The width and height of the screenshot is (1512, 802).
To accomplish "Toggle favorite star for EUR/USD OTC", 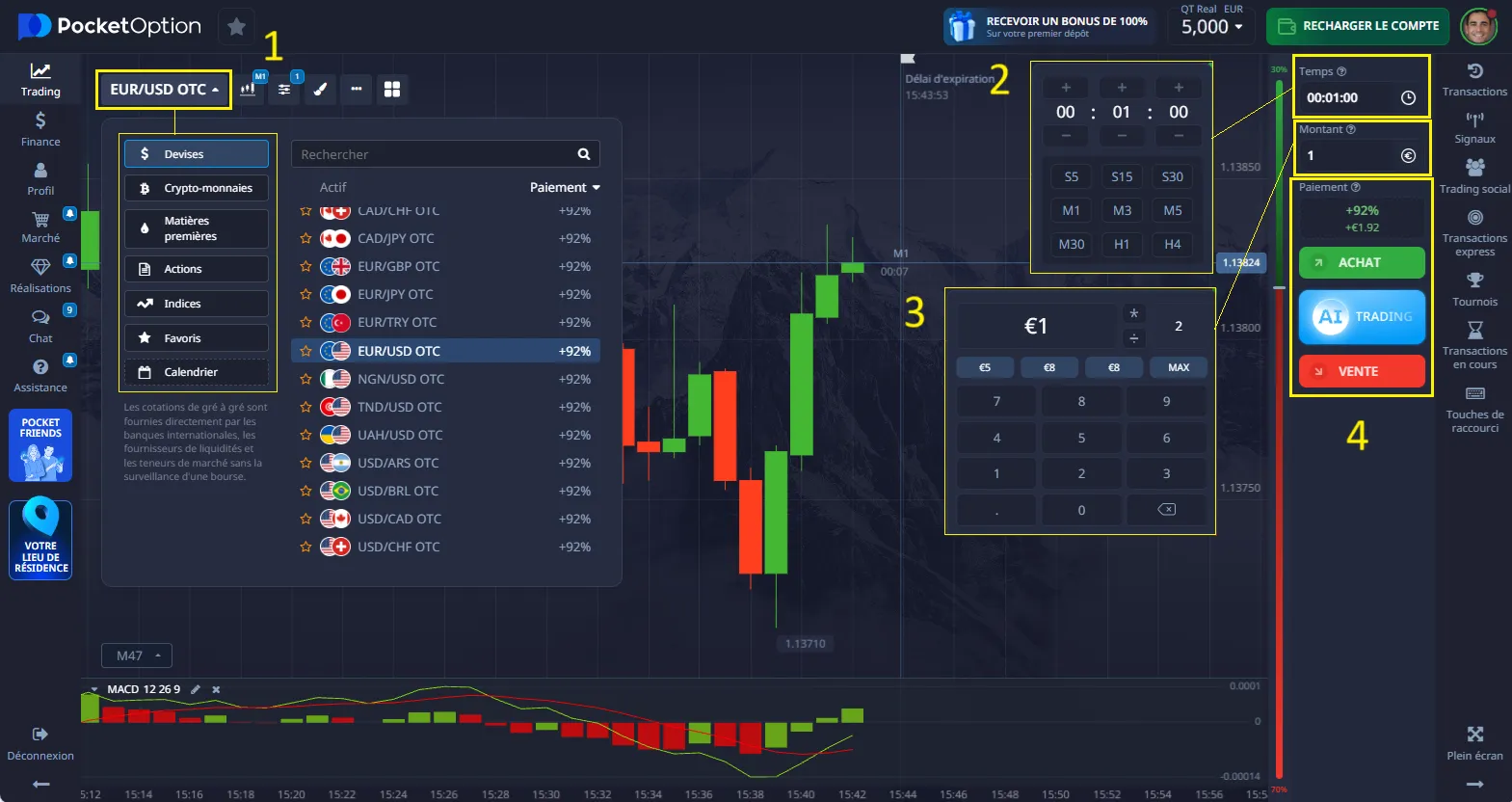I will [x=305, y=351].
